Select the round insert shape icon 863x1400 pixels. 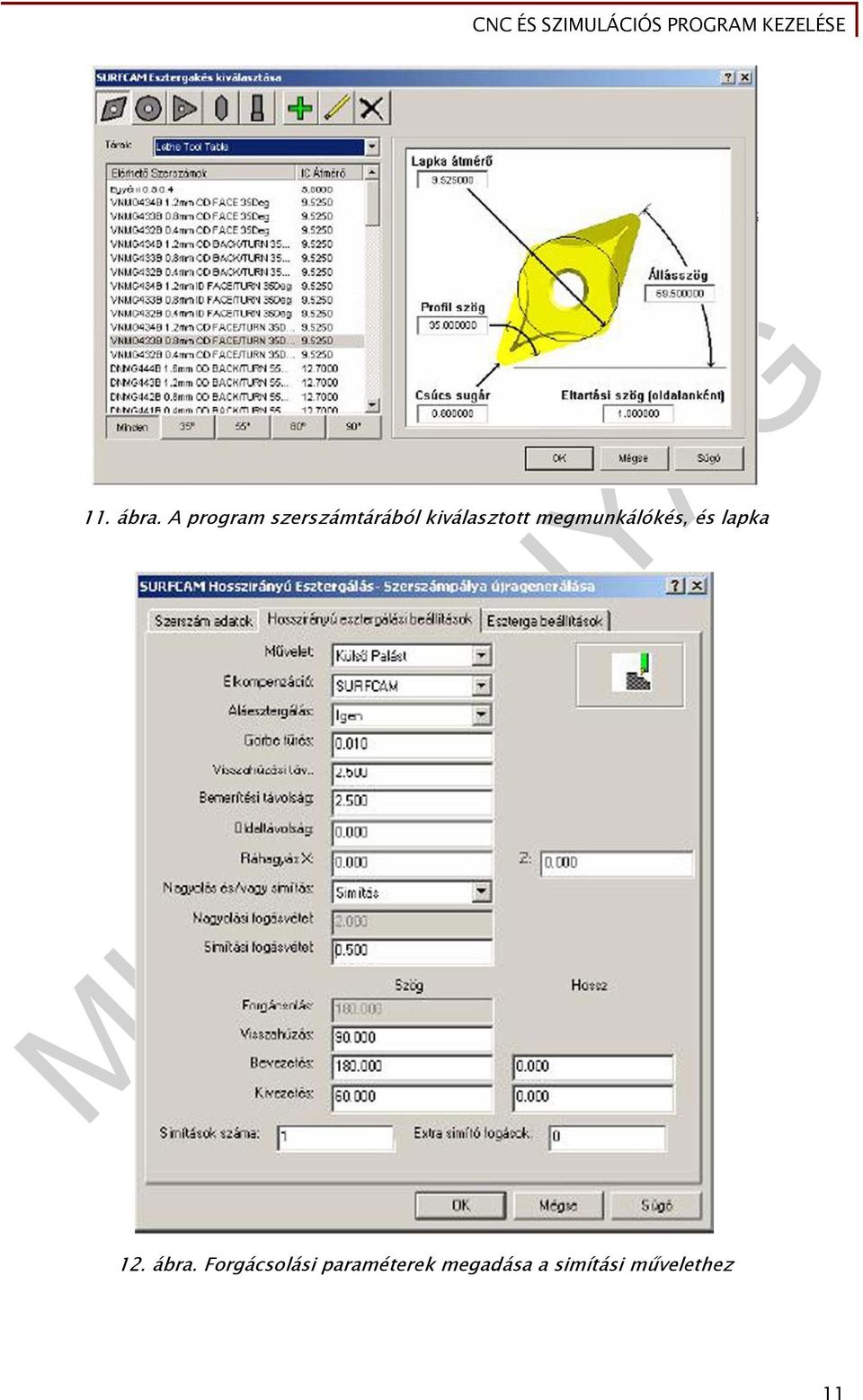148,109
